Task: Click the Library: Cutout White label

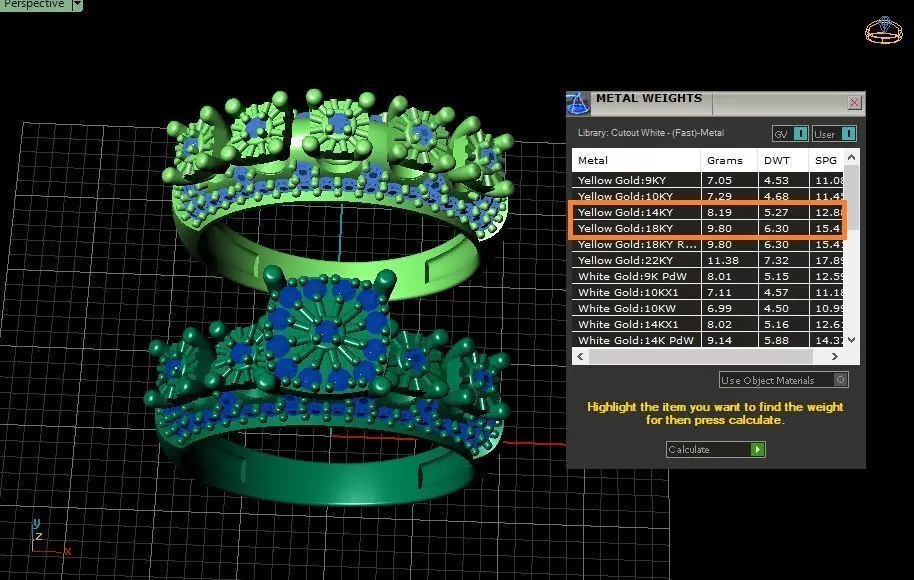Action: pyautogui.click(x=651, y=133)
